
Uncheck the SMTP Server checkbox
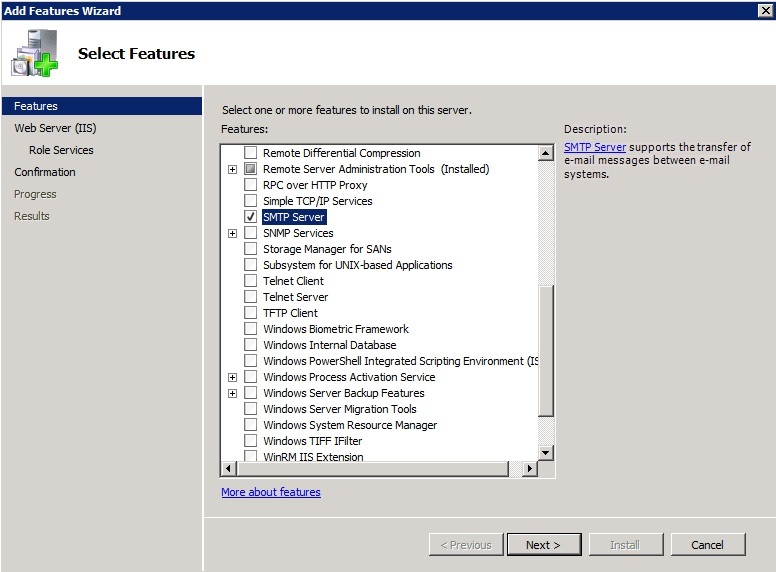point(251,217)
